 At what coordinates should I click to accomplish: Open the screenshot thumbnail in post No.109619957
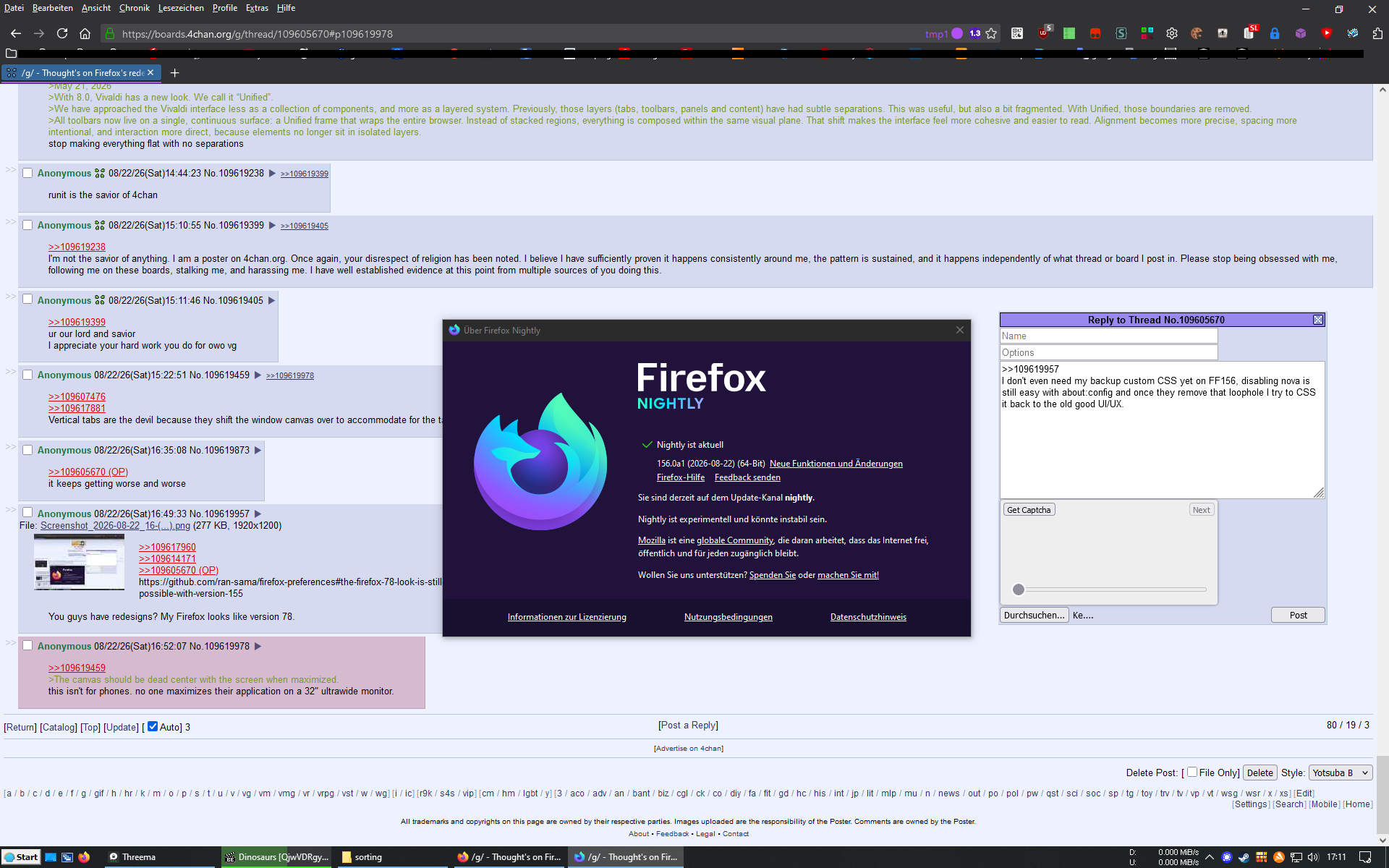click(x=79, y=562)
